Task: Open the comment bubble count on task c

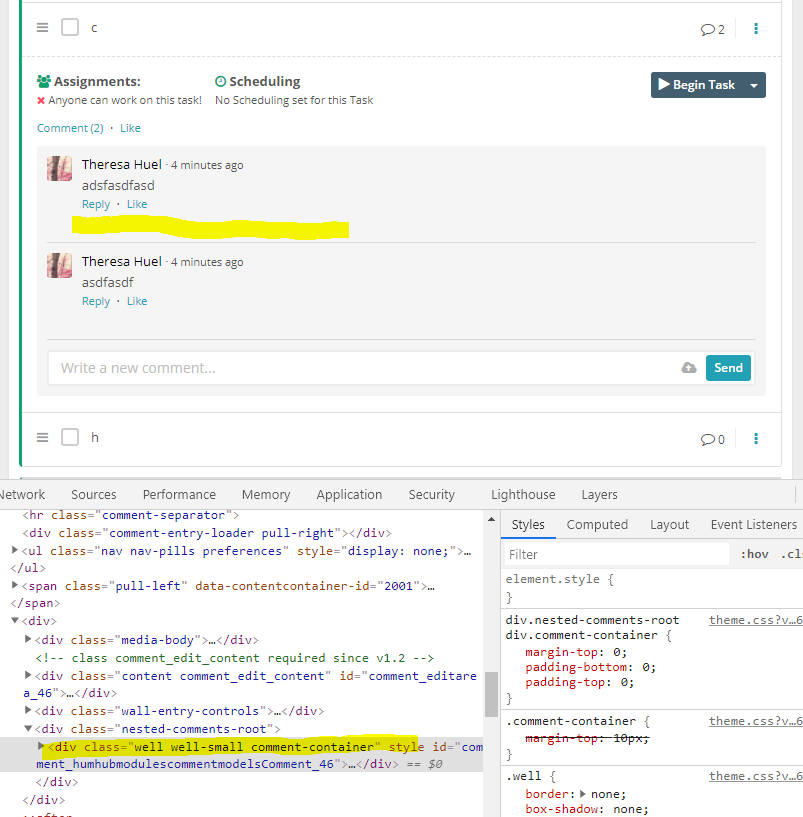Action: pos(712,29)
